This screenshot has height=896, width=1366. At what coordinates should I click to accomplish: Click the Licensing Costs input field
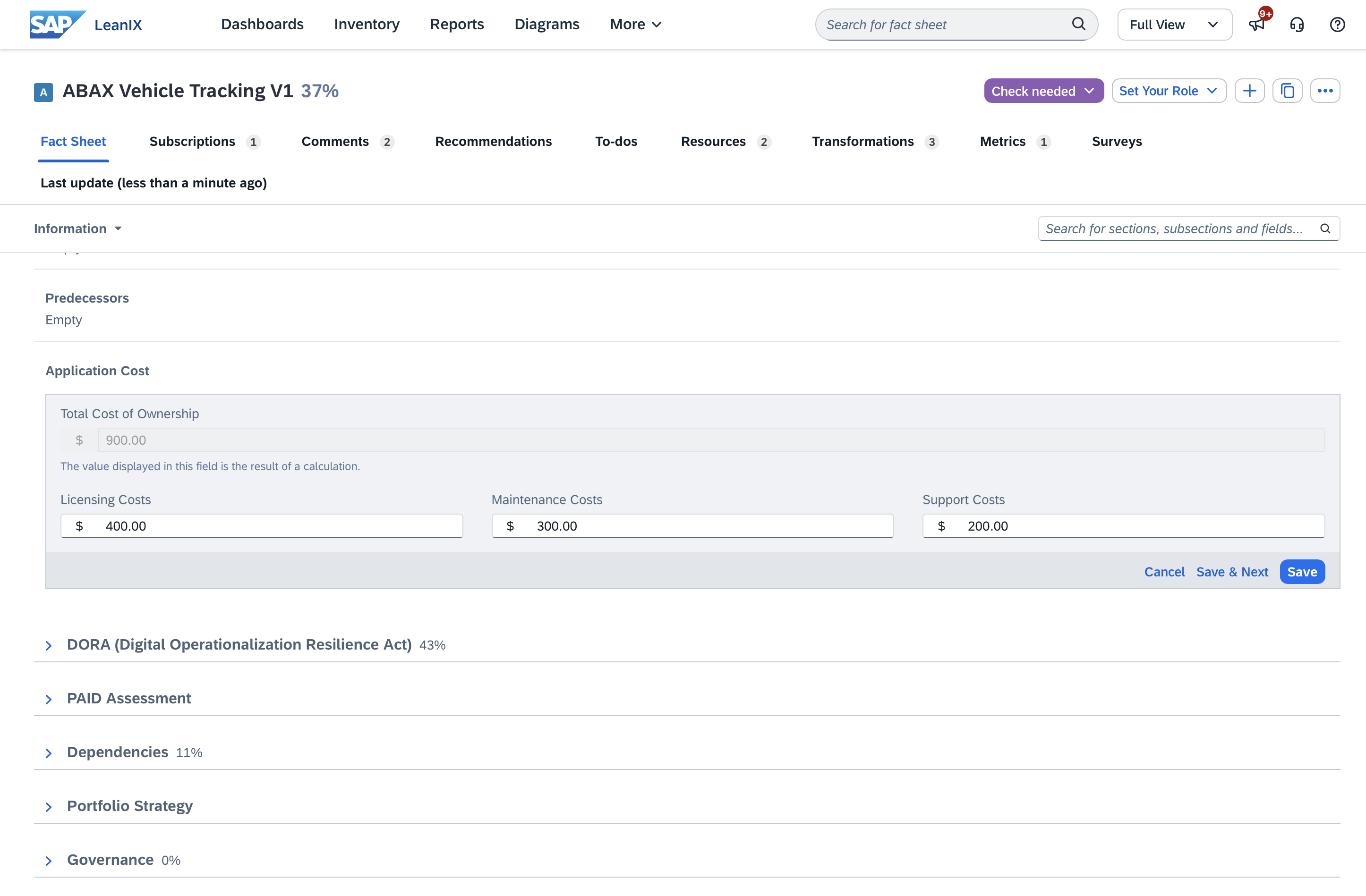click(x=262, y=526)
